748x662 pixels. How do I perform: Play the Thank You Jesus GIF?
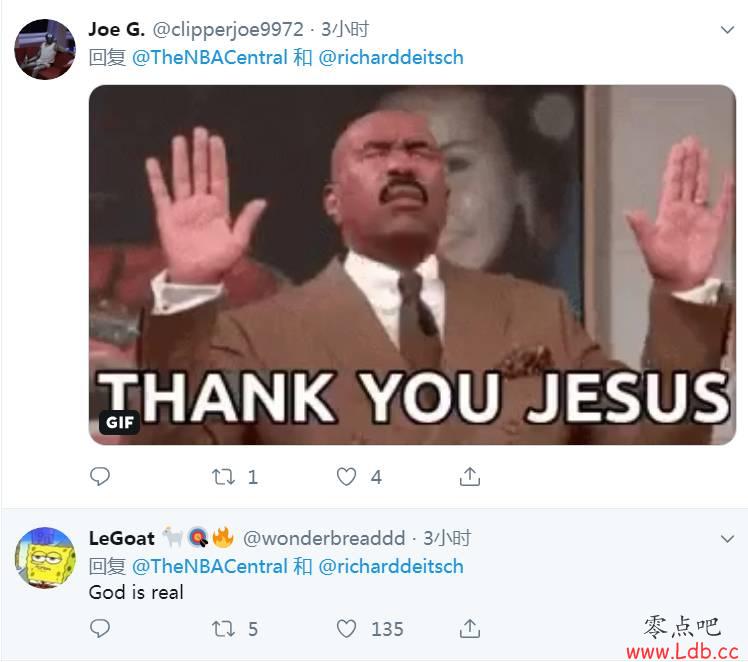tap(412, 265)
